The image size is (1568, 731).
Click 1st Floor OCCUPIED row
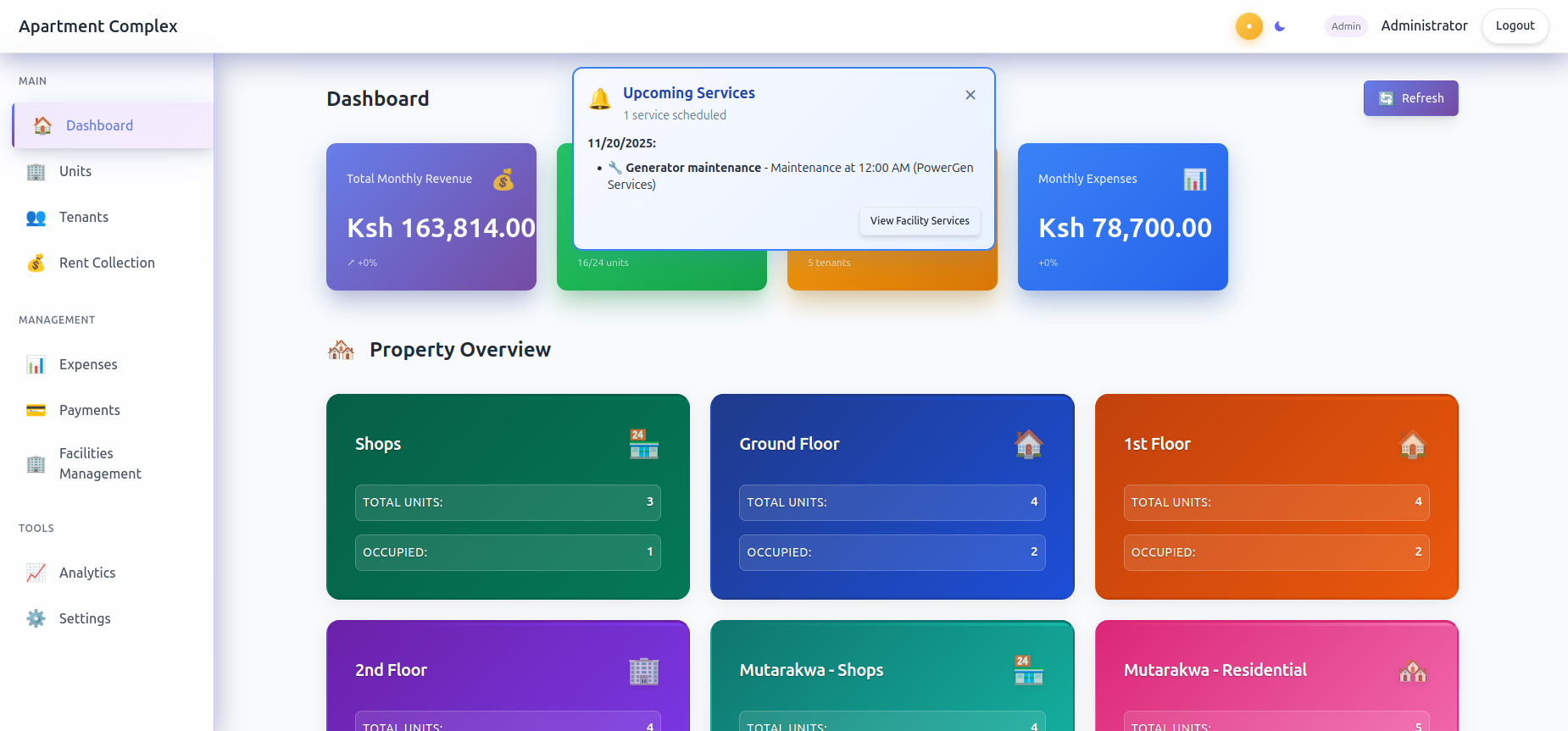pos(1276,552)
